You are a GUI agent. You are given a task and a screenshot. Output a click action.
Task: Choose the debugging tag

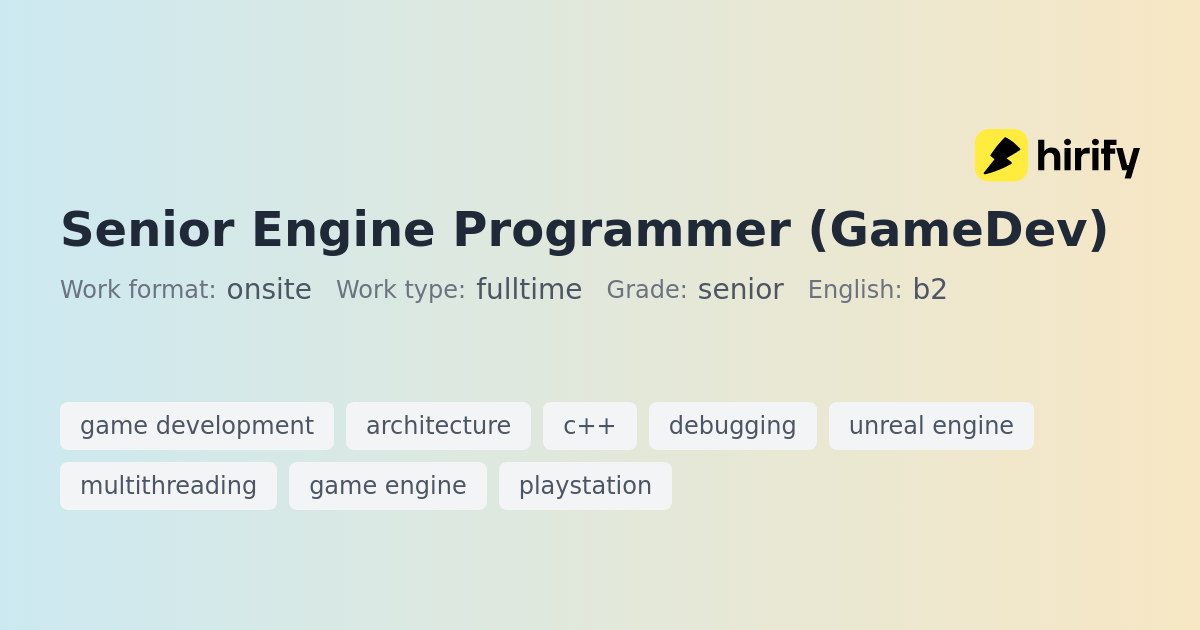(x=733, y=426)
